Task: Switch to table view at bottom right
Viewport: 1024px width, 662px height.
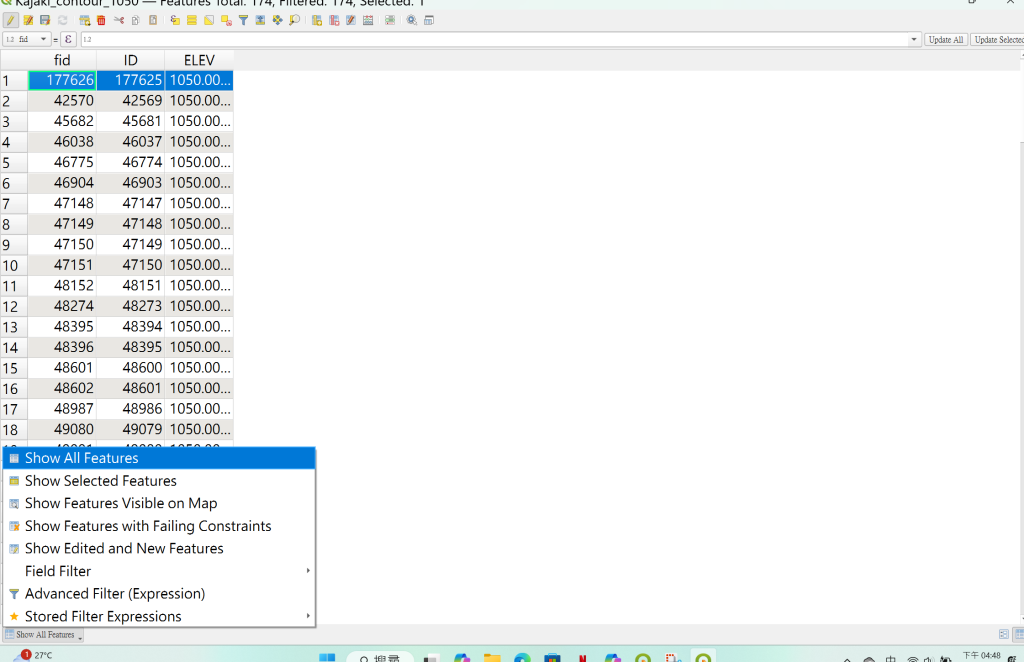Action: click(x=1019, y=635)
